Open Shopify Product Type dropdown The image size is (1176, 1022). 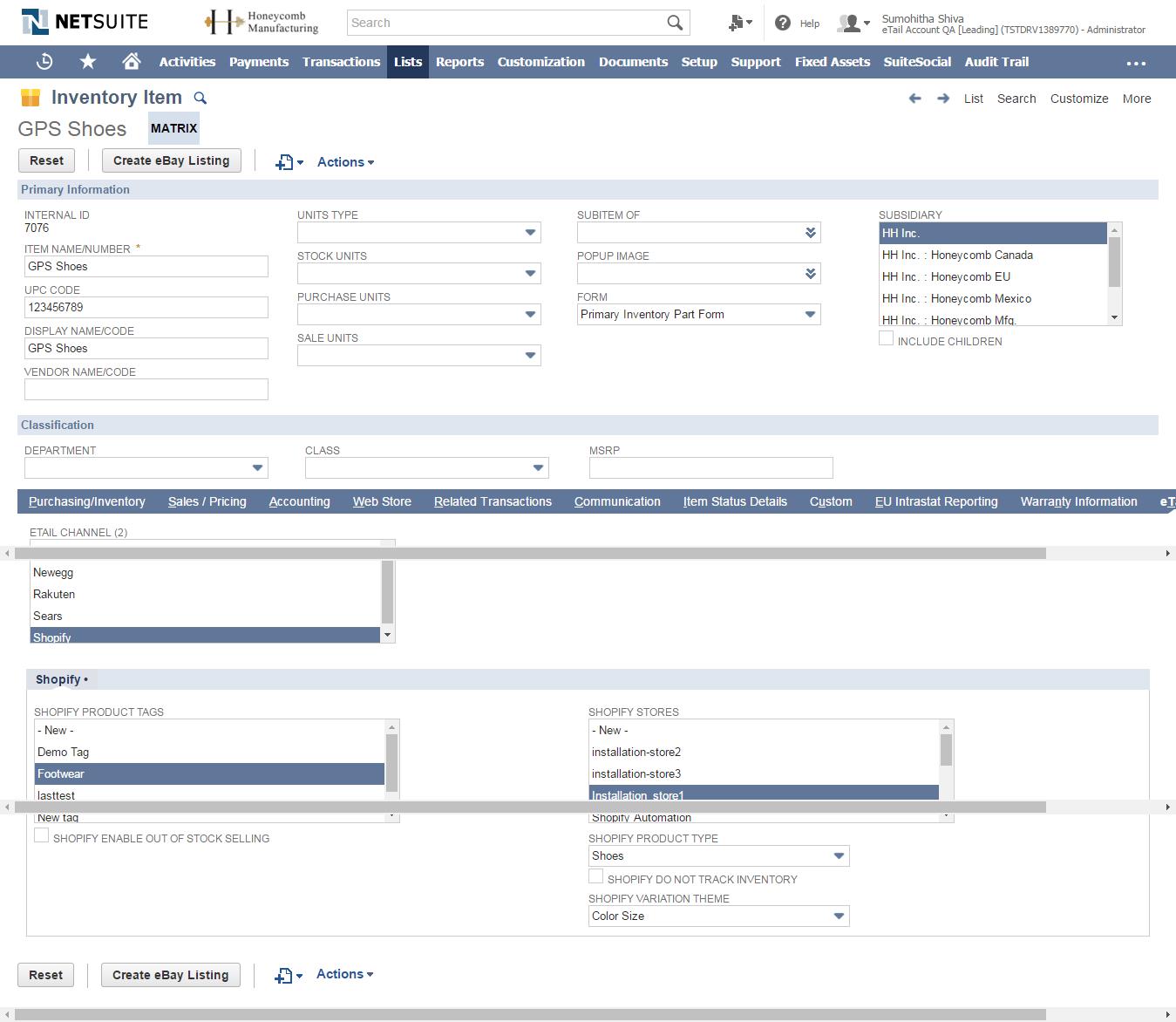click(839, 856)
